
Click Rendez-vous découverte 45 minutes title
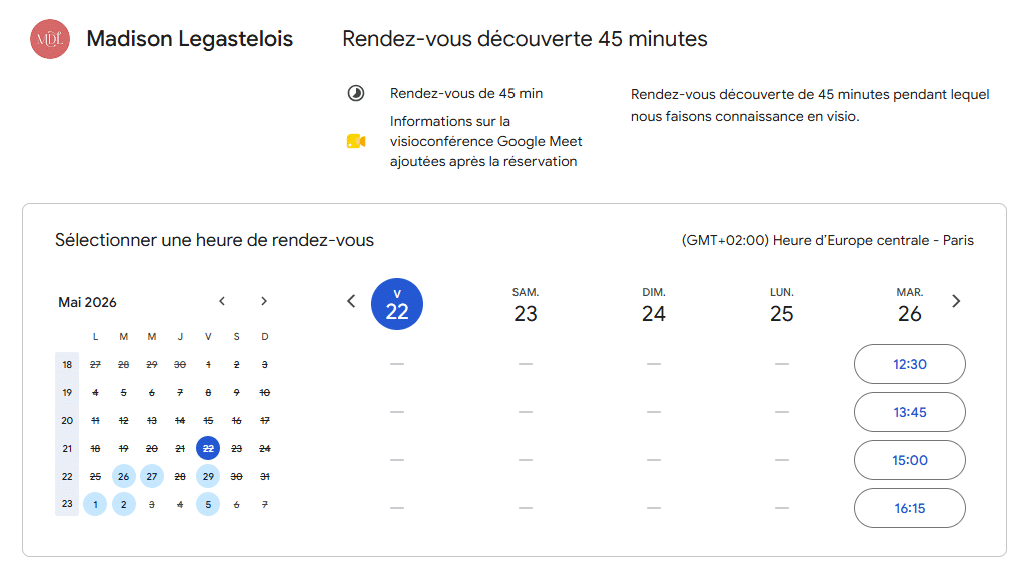(x=524, y=39)
